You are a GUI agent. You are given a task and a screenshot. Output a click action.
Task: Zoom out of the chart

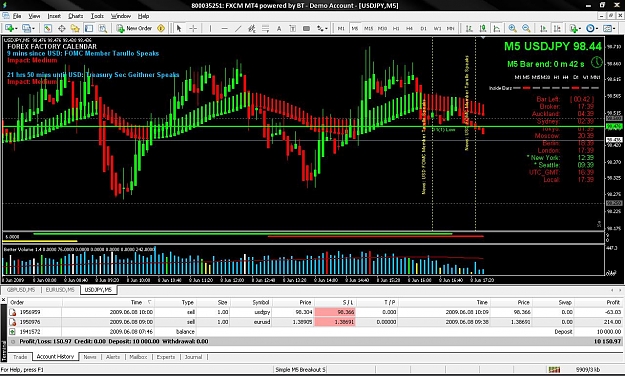pos(526,28)
